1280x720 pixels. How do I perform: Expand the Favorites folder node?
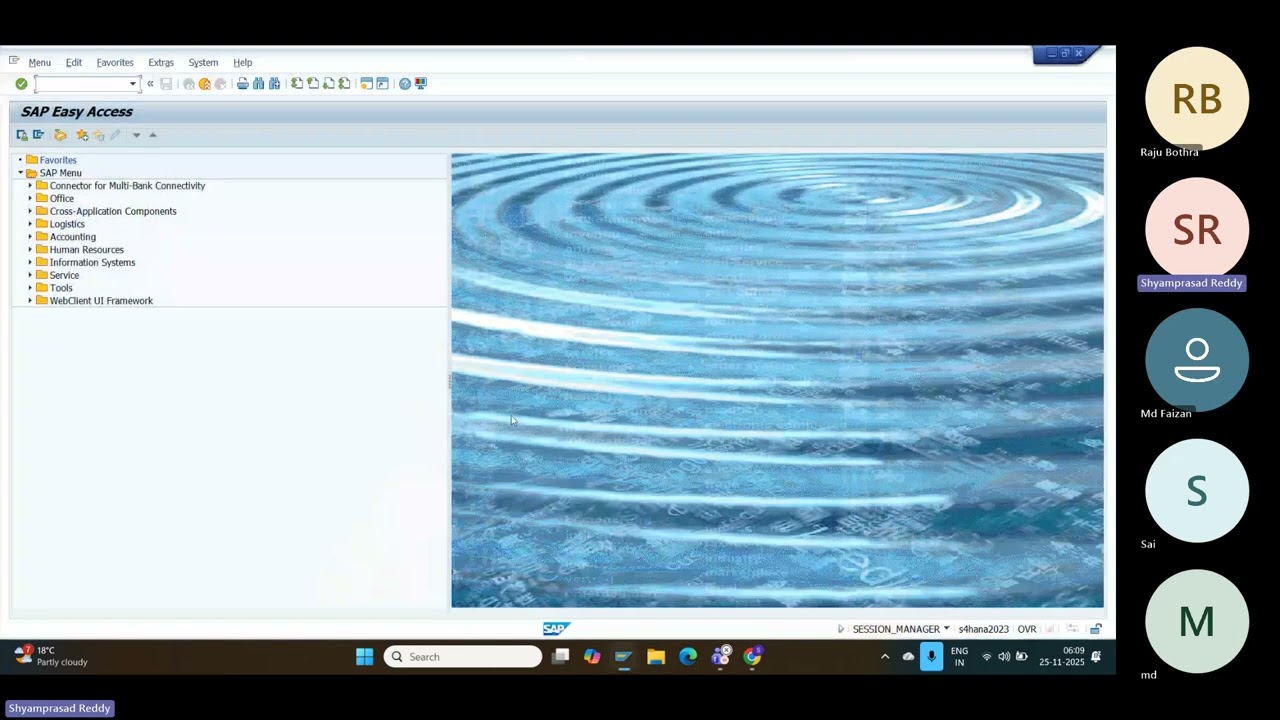20,160
